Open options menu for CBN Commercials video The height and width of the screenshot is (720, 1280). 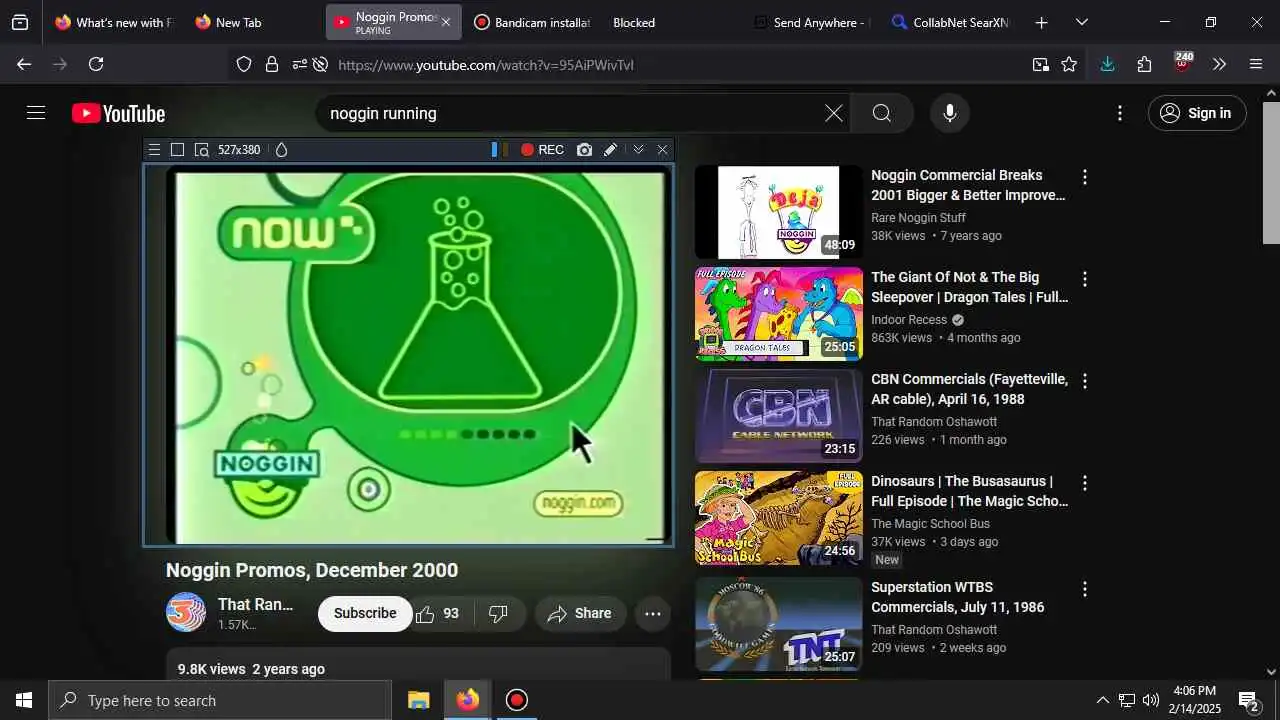[1084, 381]
